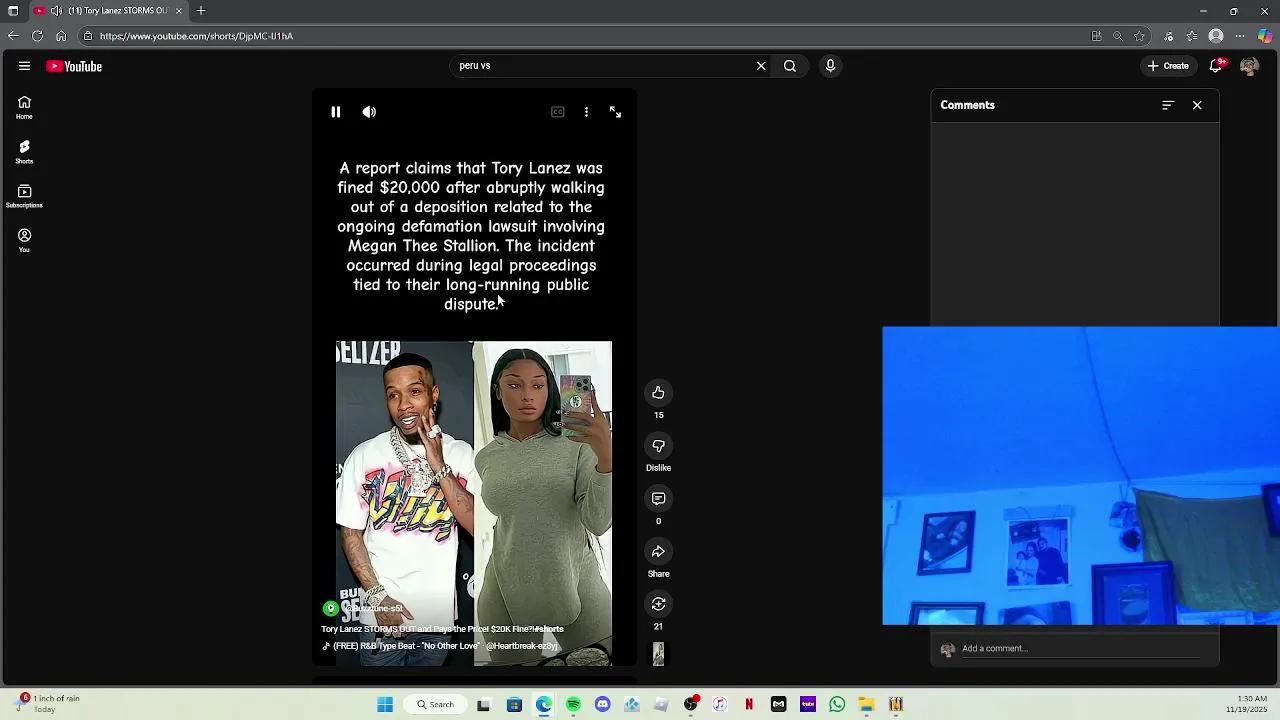Open Spotify from the taskbar
This screenshot has width=1280, height=720.
573,705
